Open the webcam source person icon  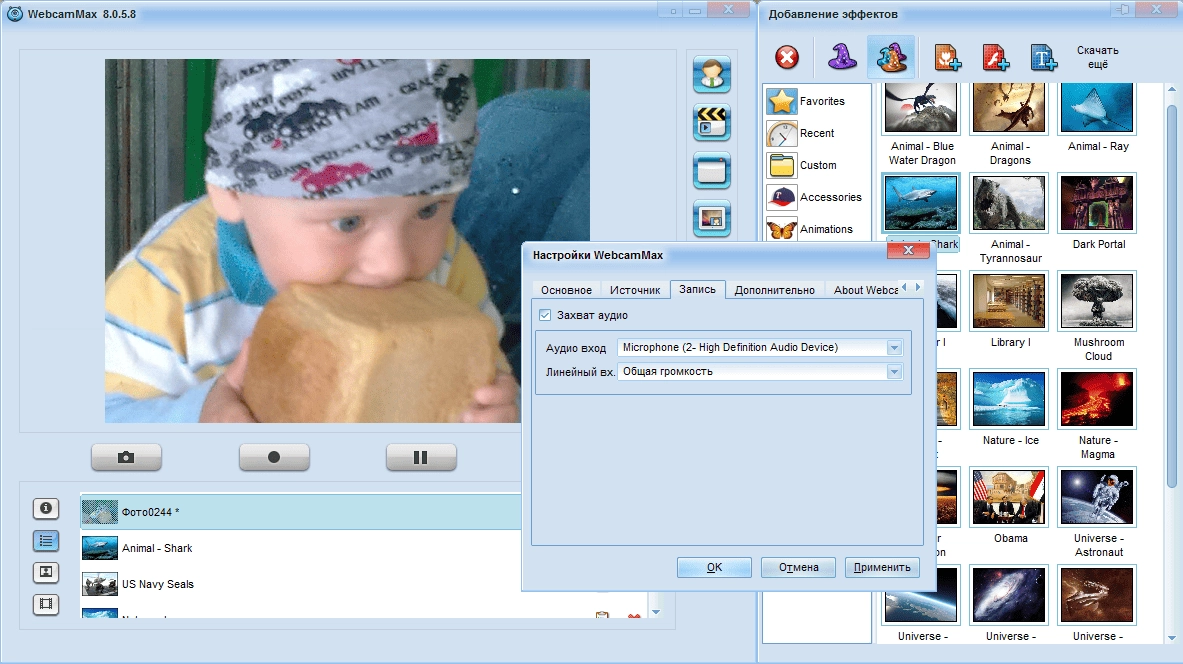711,75
